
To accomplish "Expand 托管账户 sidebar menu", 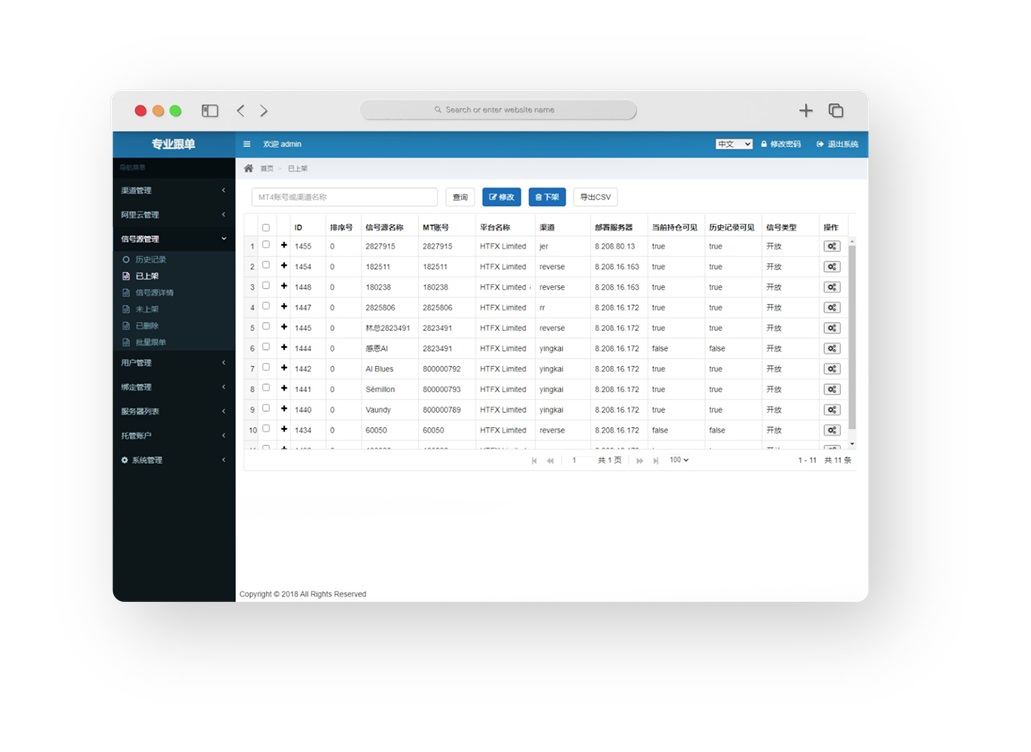I will [x=174, y=435].
